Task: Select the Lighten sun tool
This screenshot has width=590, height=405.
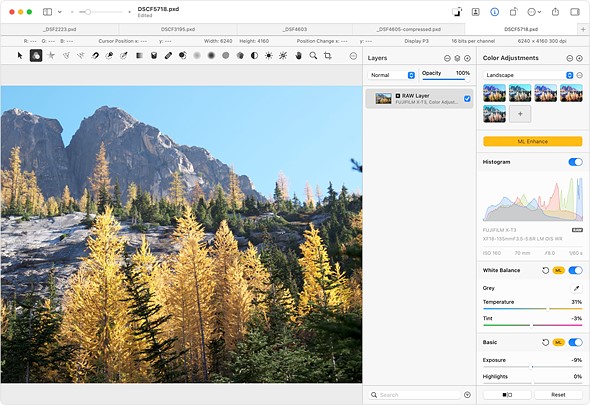Action: (269, 56)
